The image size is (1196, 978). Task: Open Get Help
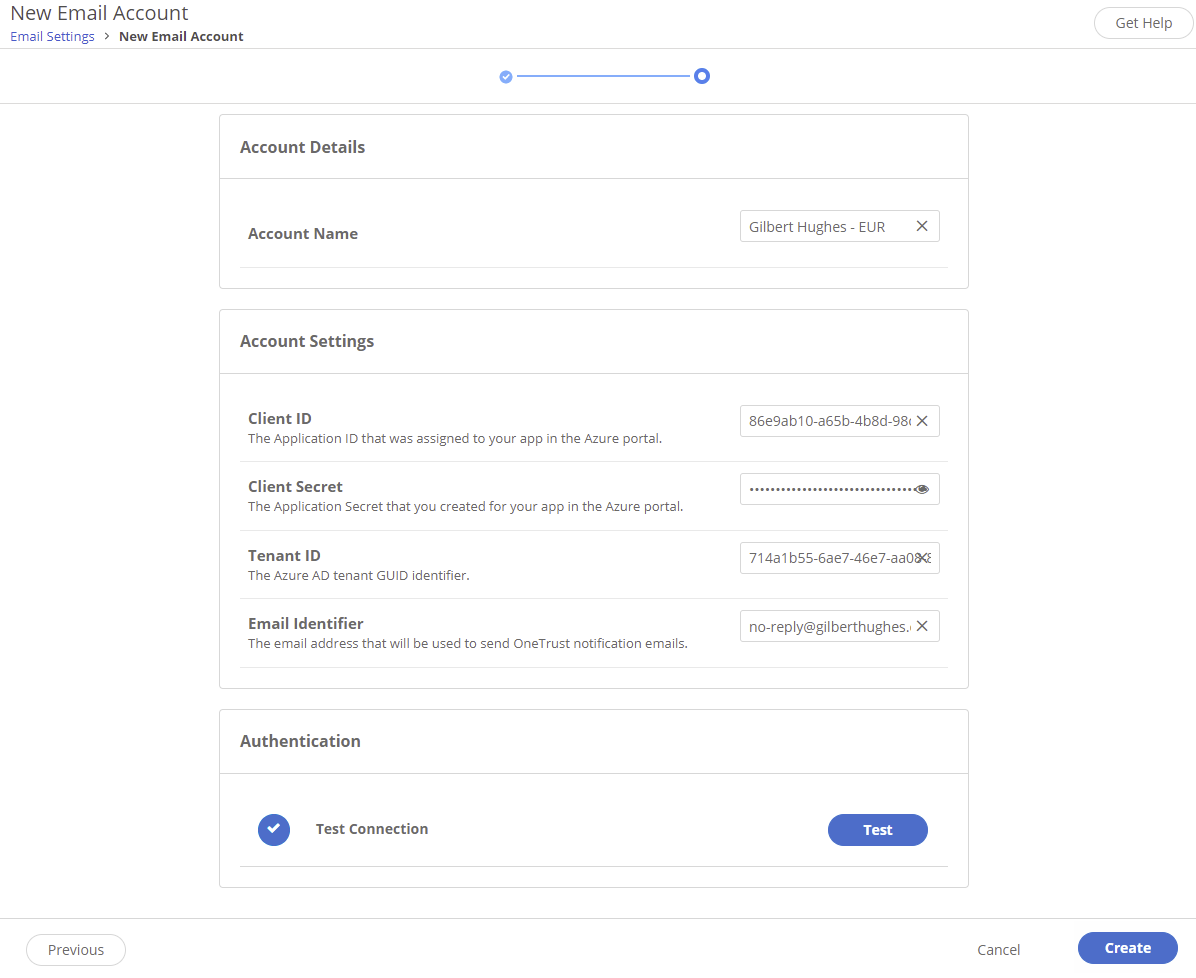pos(1143,22)
